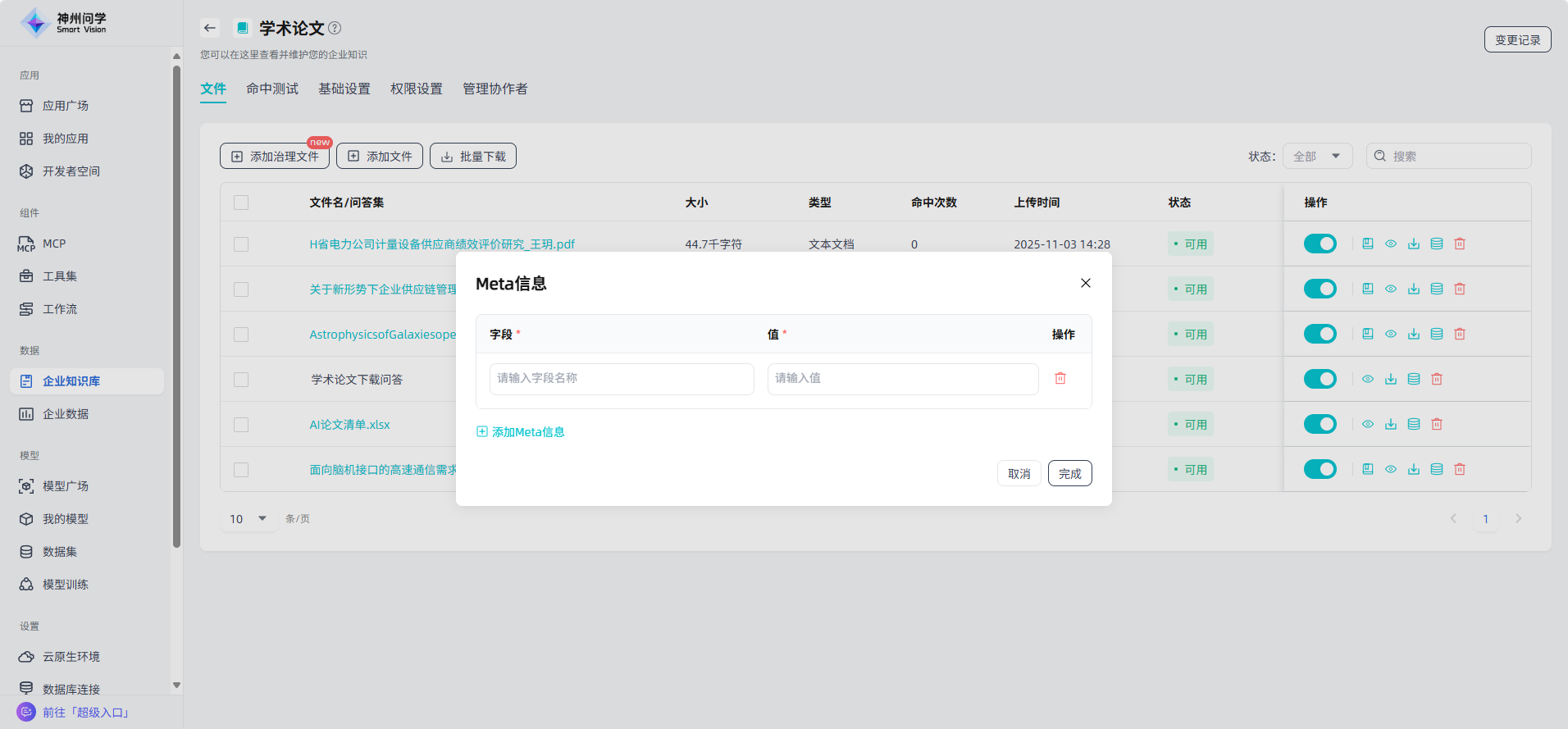Click the help icon next to 学术论文

(335, 28)
